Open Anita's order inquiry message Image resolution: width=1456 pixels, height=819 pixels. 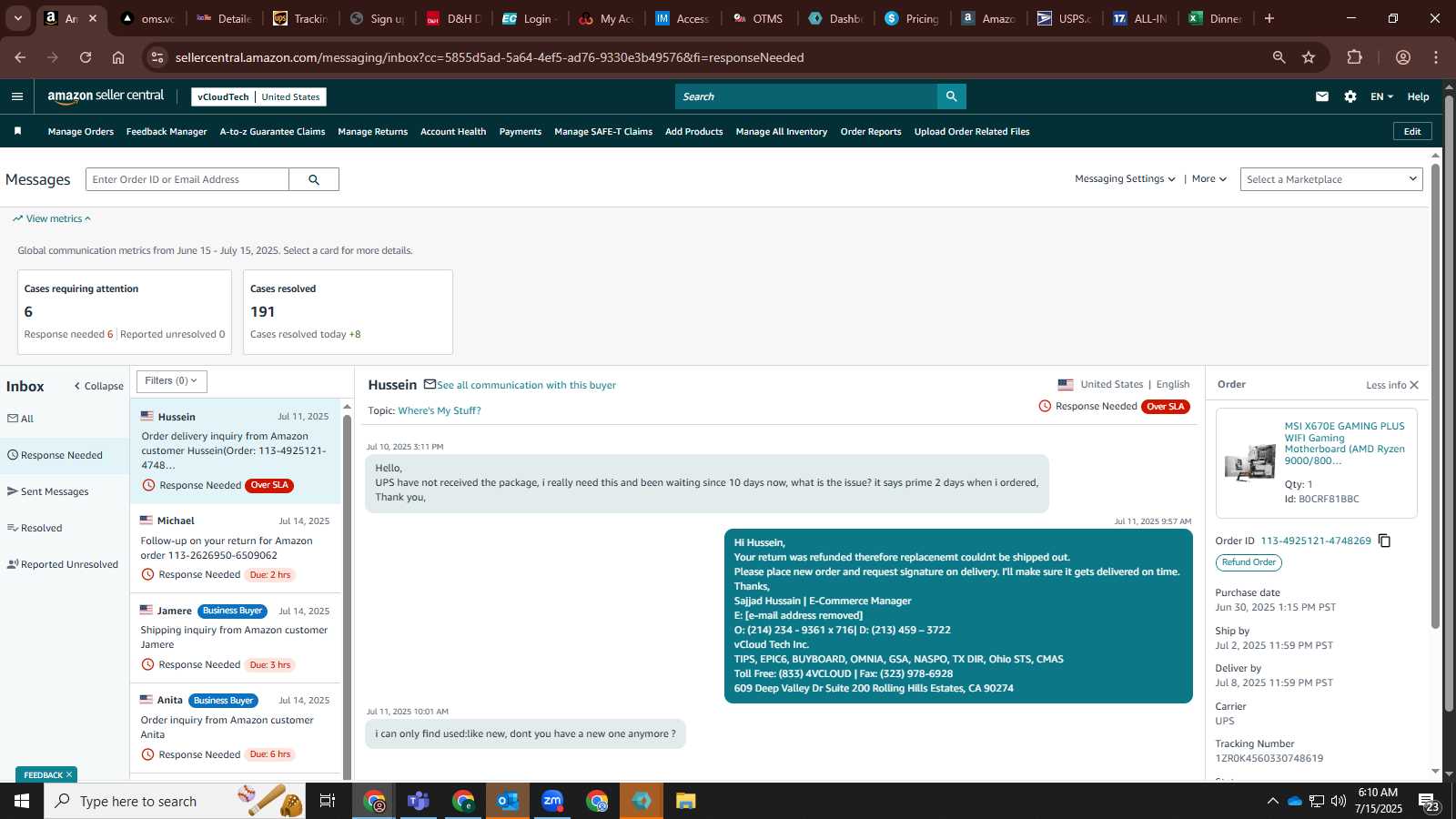(x=235, y=728)
